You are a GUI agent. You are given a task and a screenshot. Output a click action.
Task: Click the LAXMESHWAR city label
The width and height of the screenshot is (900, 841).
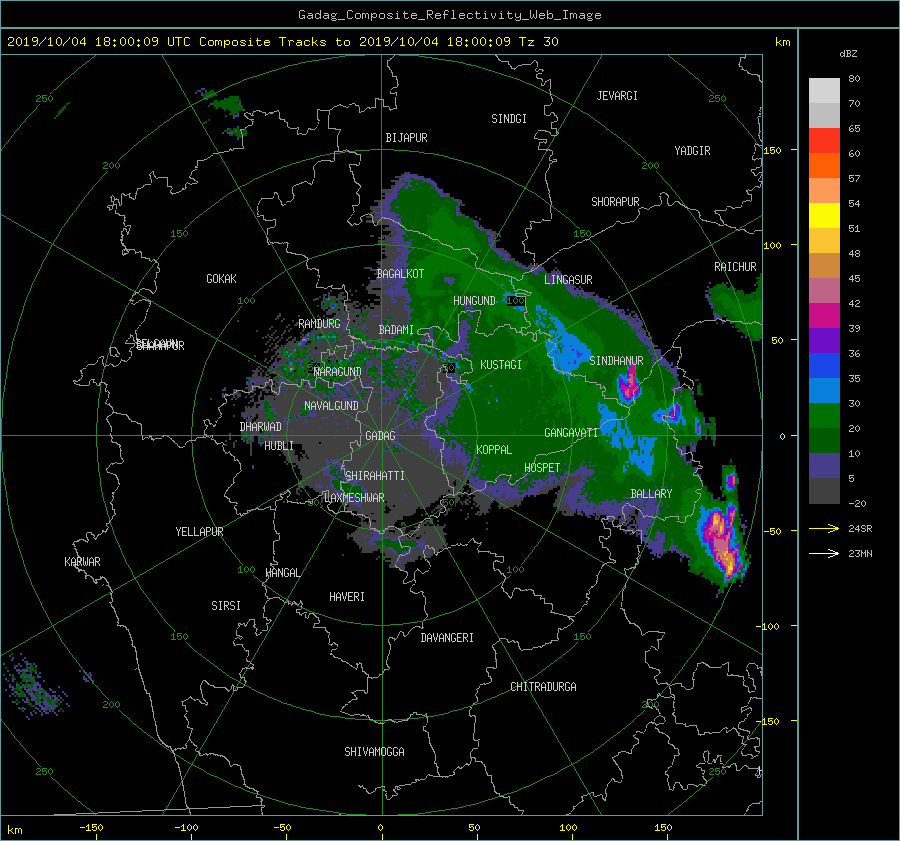click(354, 498)
